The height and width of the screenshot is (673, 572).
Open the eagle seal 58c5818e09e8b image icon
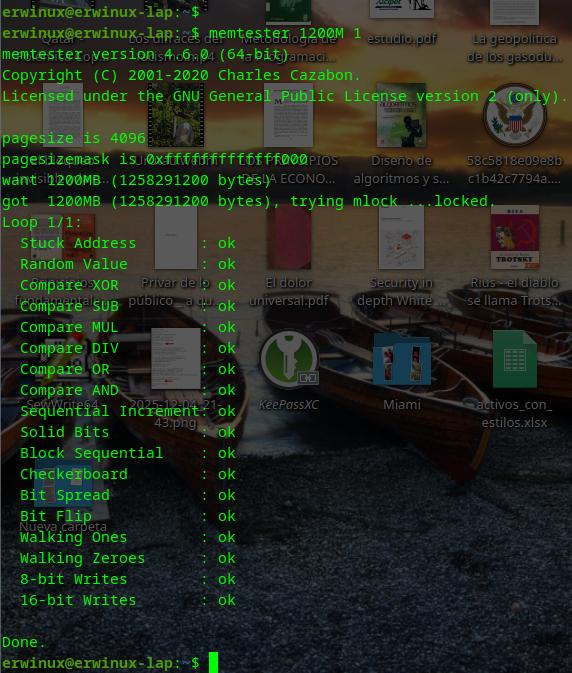(x=515, y=115)
